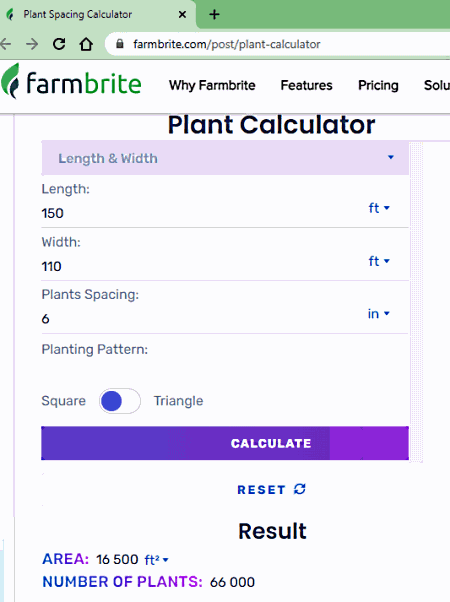Click the browser back arrow
Screen dimensions: 450x602
pos(5,44)
